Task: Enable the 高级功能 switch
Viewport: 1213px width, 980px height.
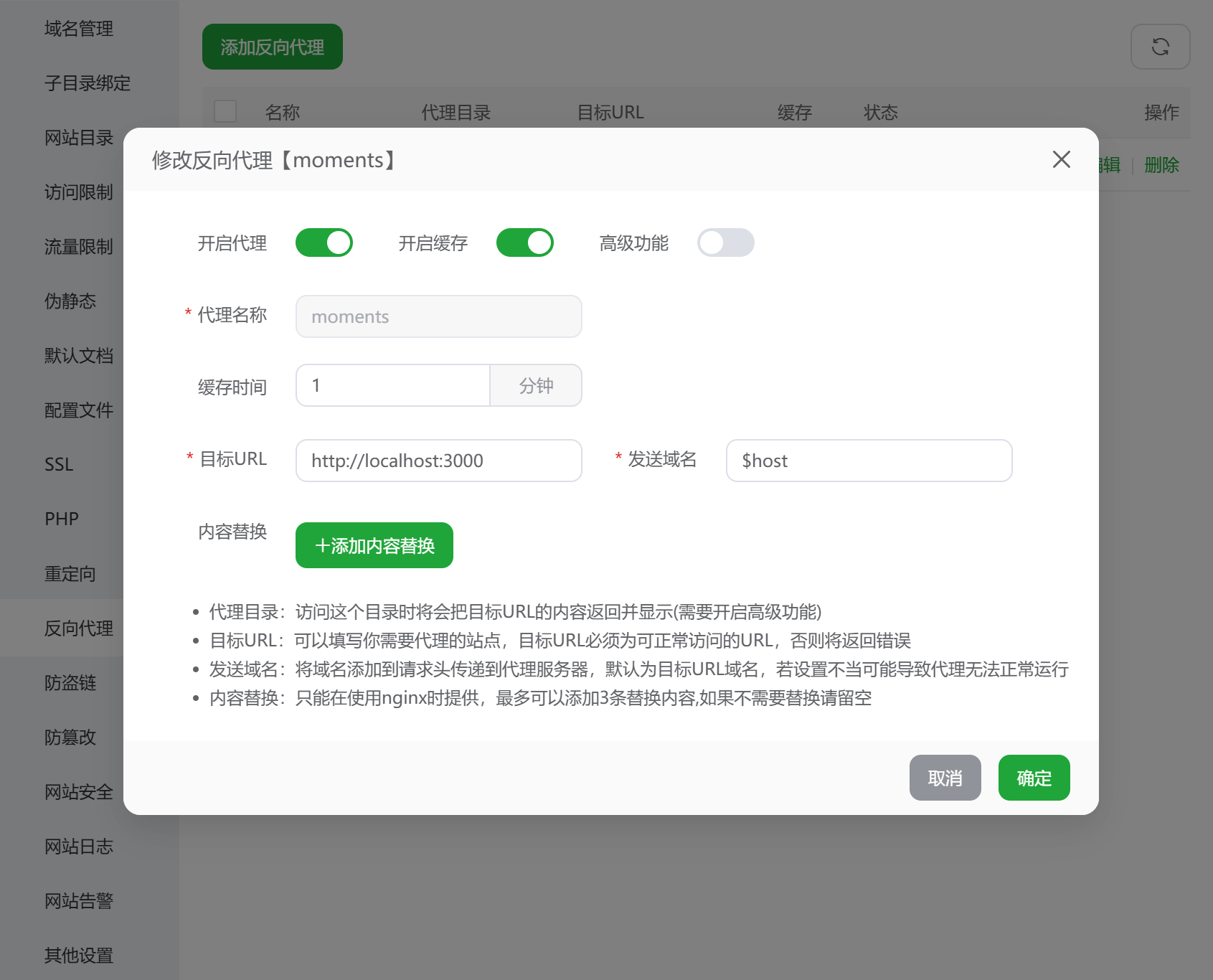Action: 726,242
